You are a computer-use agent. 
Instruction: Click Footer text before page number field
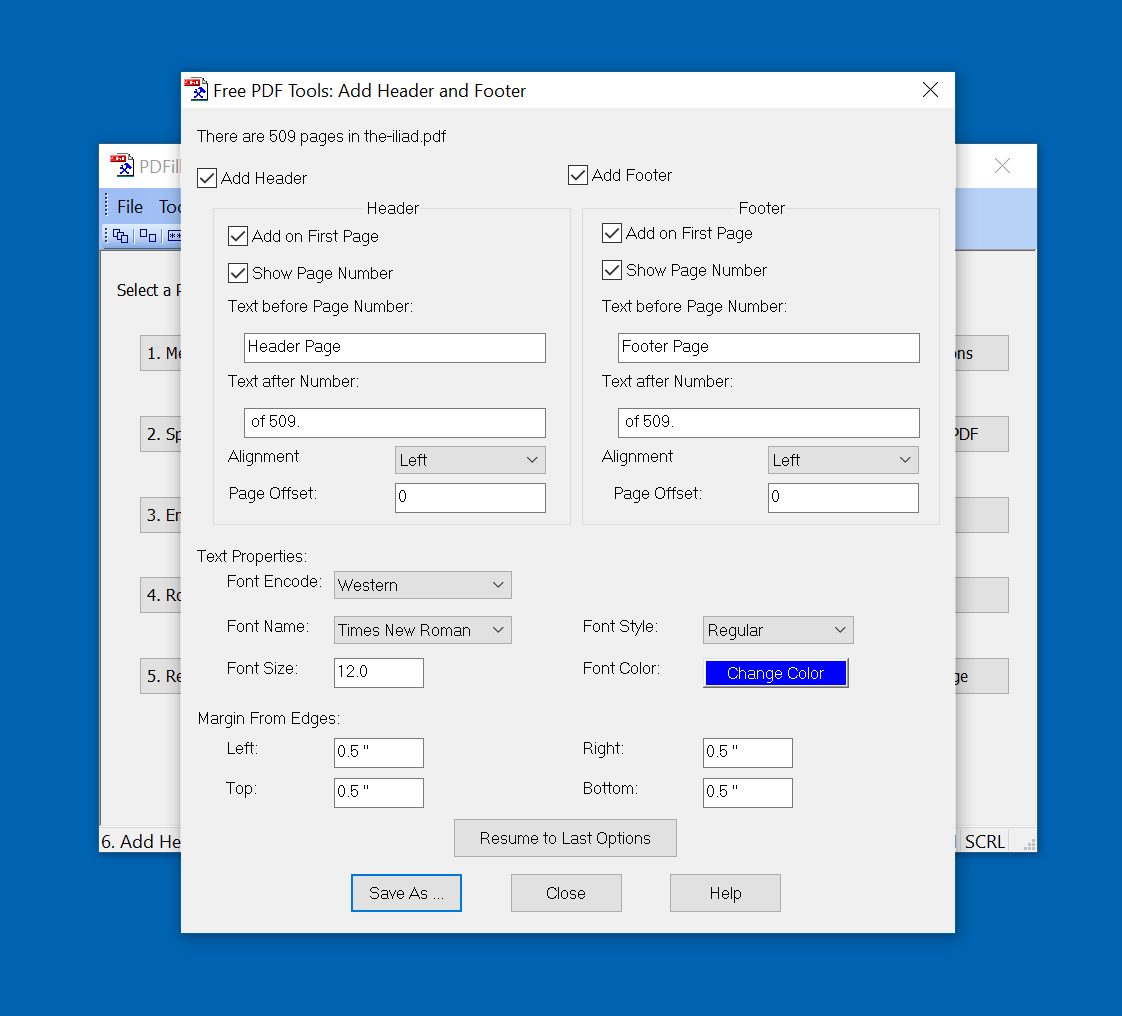(x=769, y=348)
